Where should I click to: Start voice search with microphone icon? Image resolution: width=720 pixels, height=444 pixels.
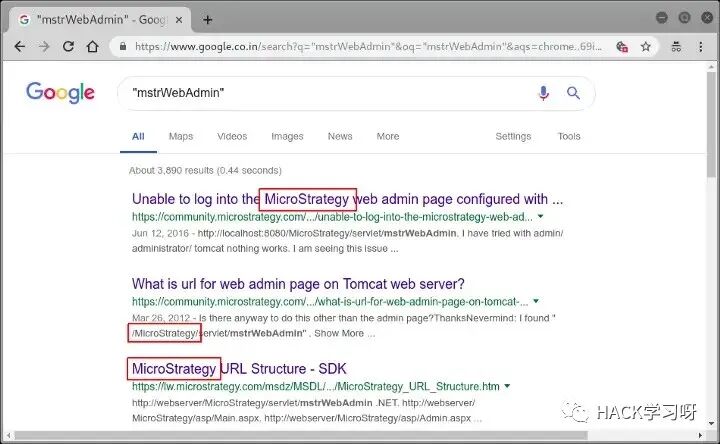[543, 93]
